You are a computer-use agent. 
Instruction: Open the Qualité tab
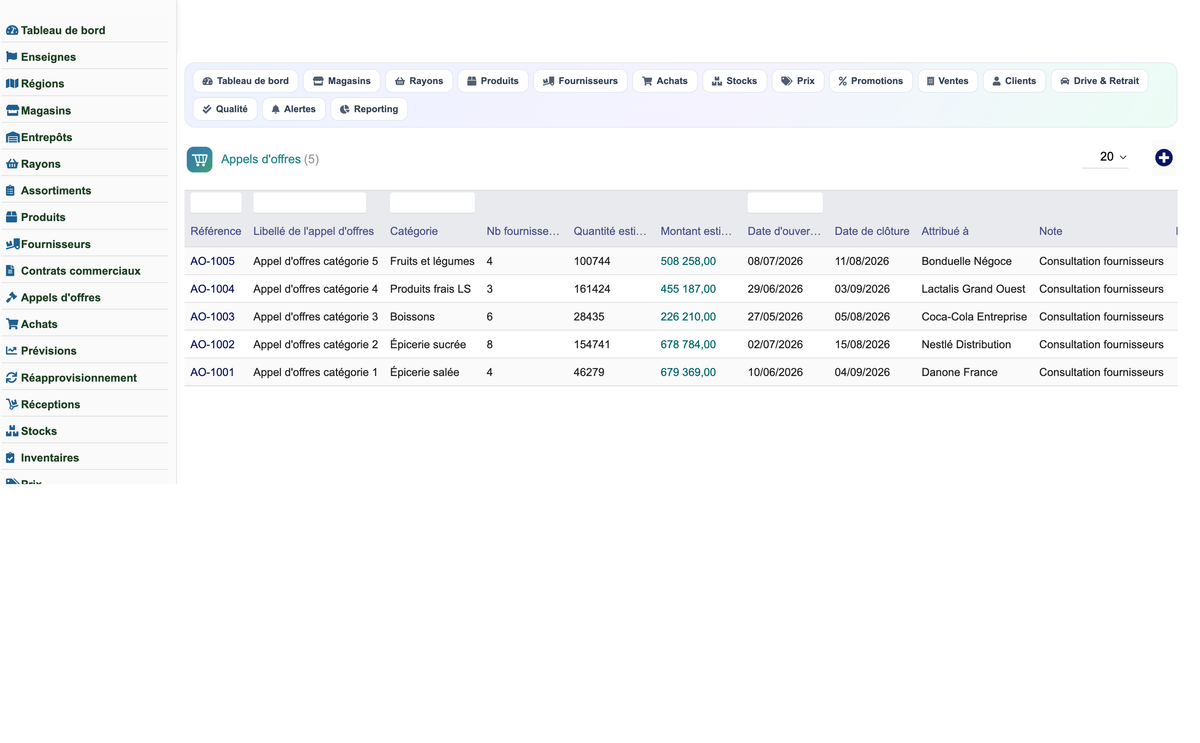[225, 109]
